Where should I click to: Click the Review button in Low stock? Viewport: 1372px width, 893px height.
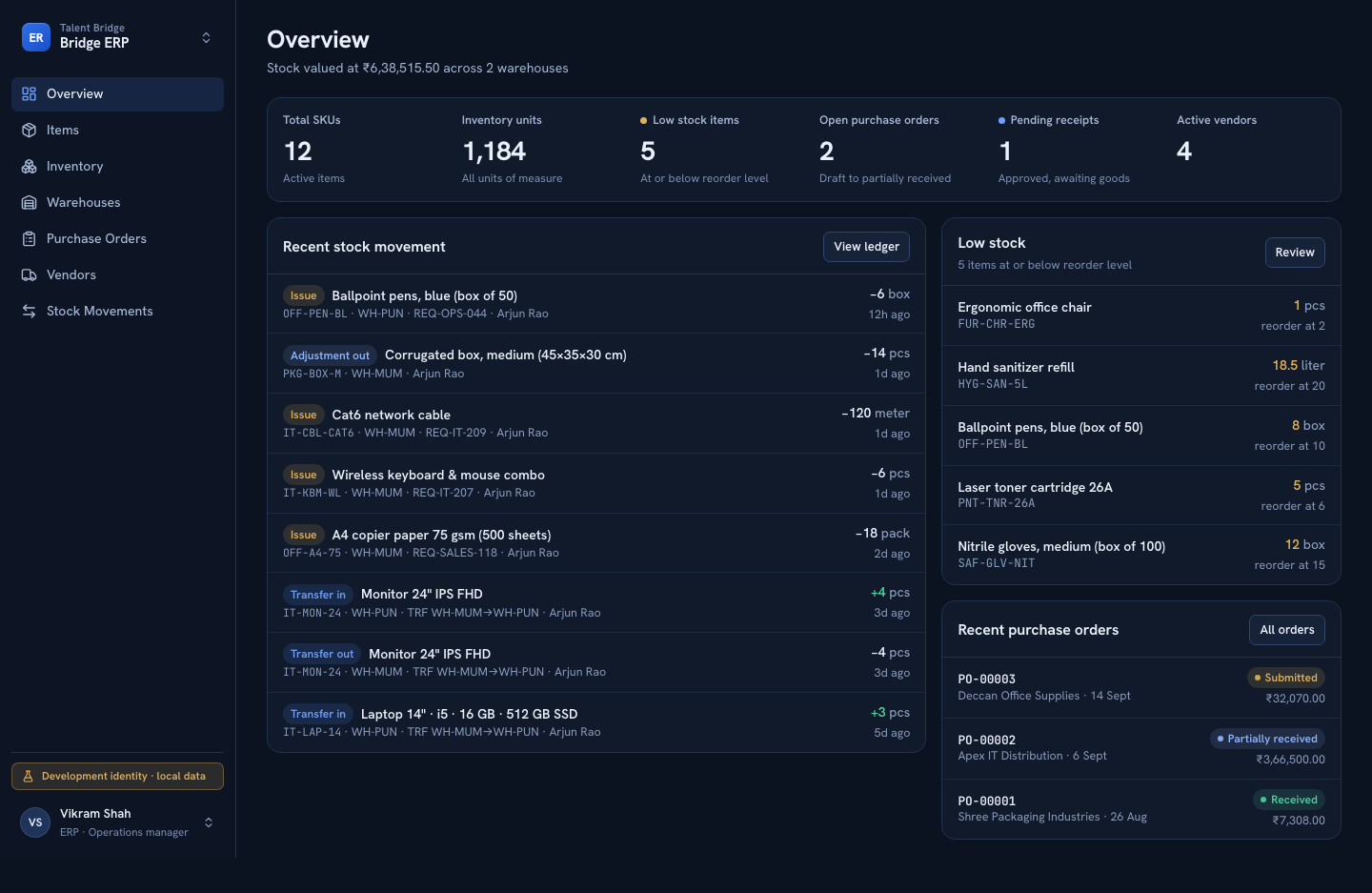[1294, 252]
